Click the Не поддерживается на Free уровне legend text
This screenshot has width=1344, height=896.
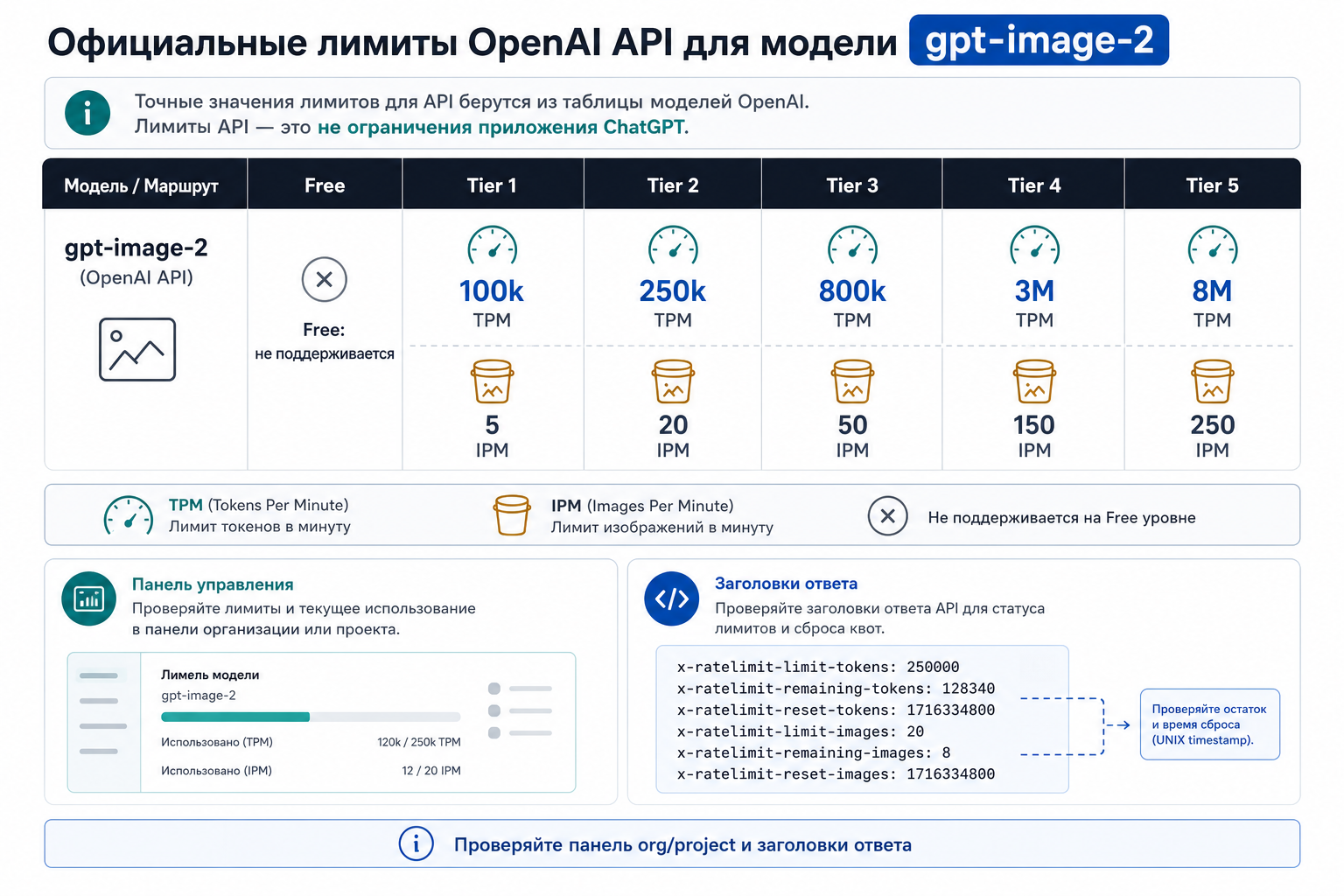[x=1061, y=517]
